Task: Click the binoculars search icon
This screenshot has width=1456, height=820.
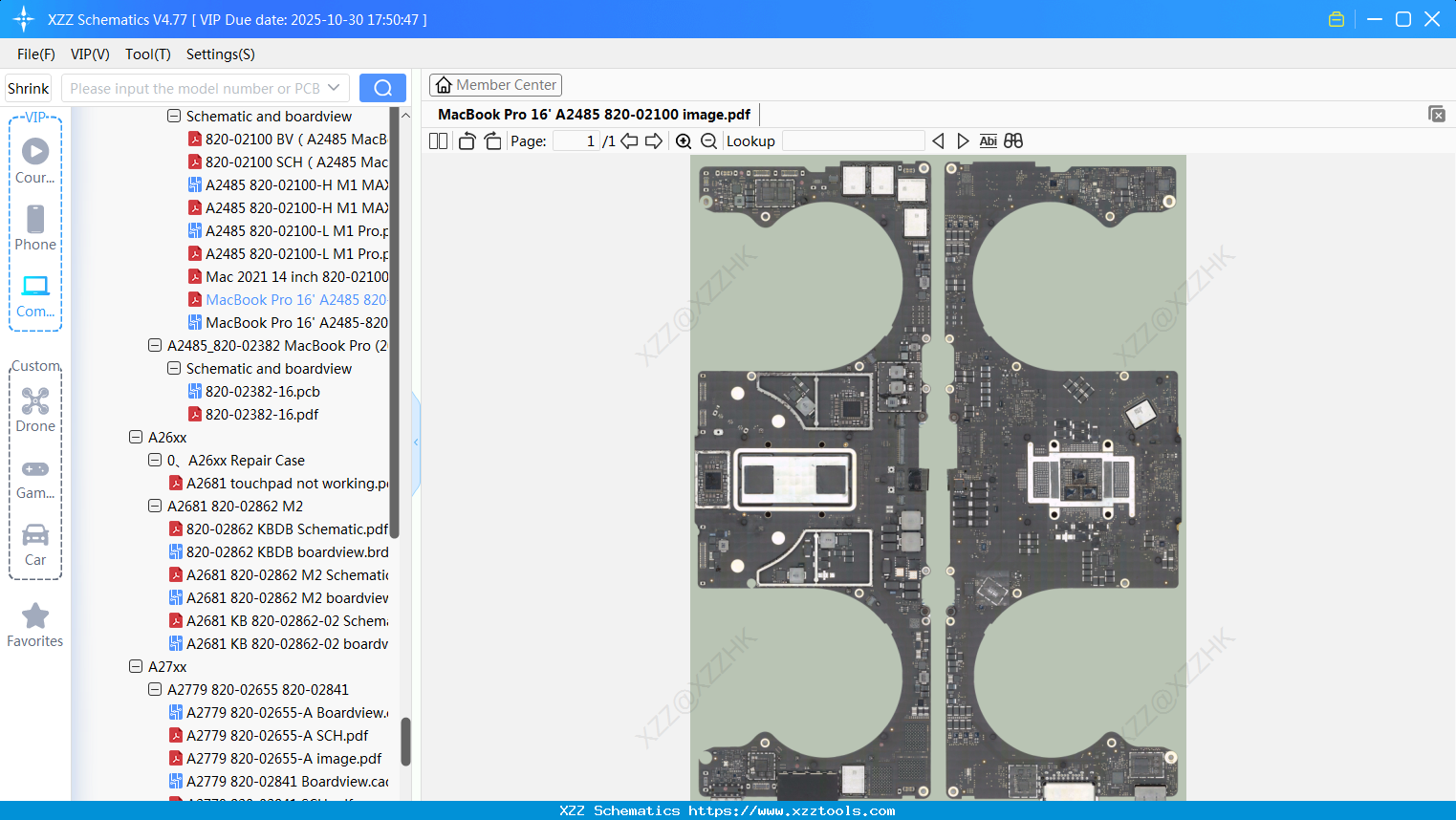Action: (1013, 141)
